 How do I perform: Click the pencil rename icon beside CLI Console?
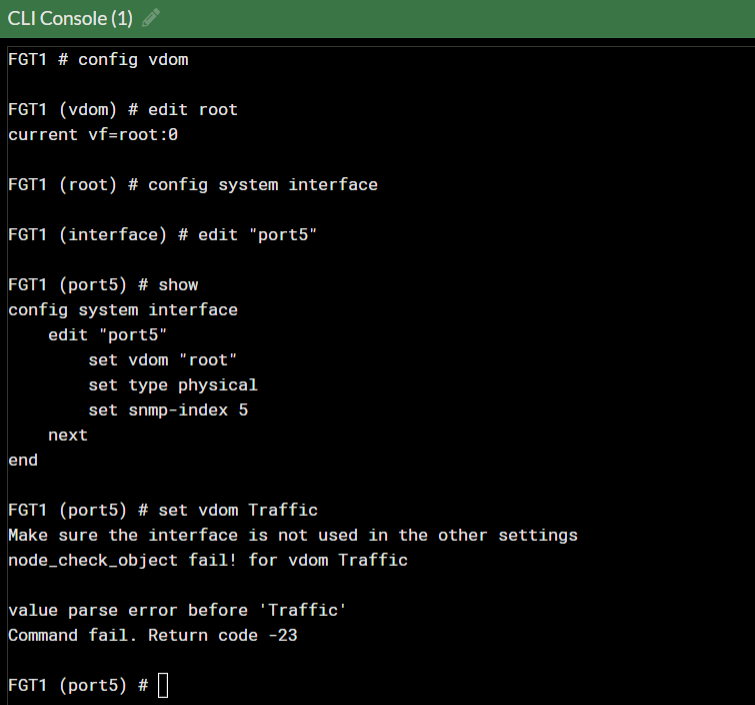(151, 18)
